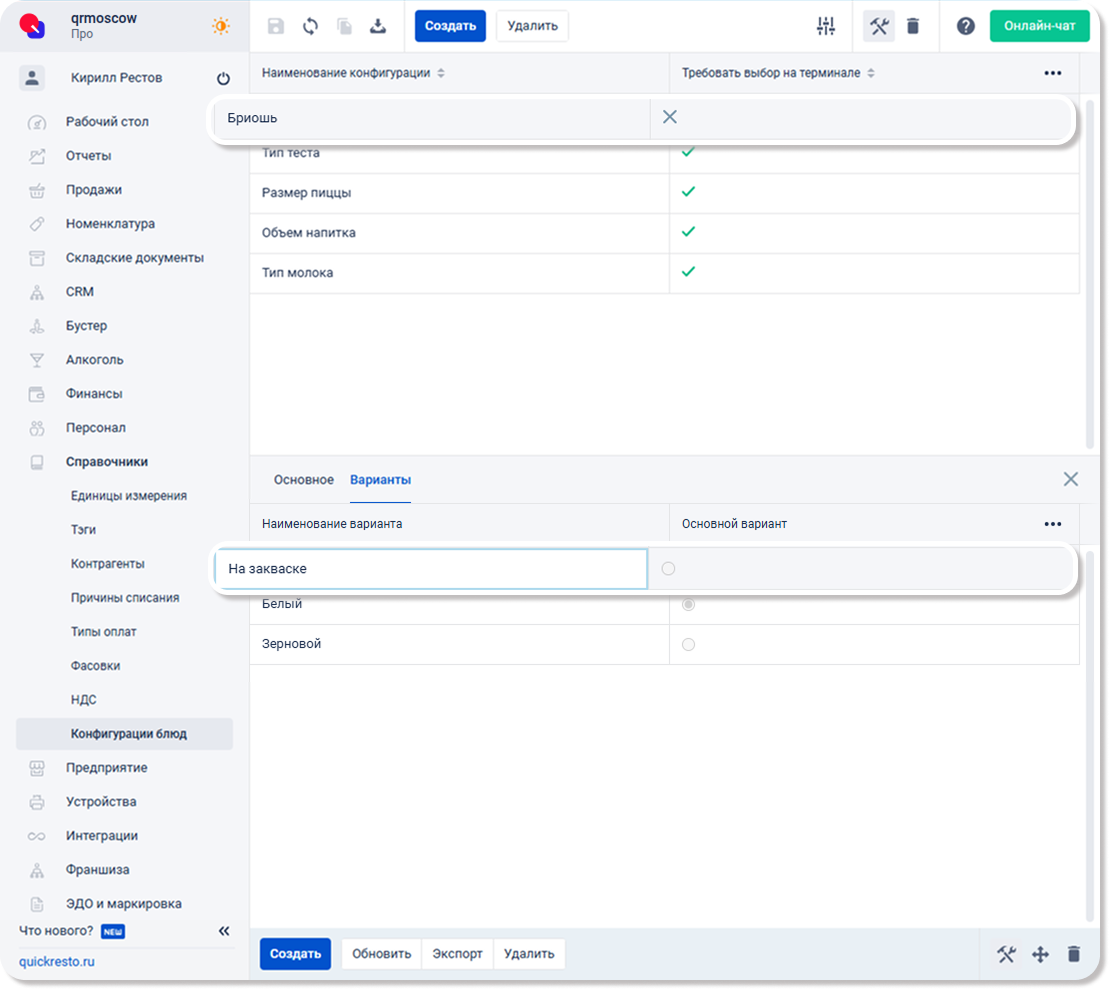This screenshot has height=989, width=1109.
Task: Switch to the Варианты tab
Action: pyautogui.click(x=381, y=480)
